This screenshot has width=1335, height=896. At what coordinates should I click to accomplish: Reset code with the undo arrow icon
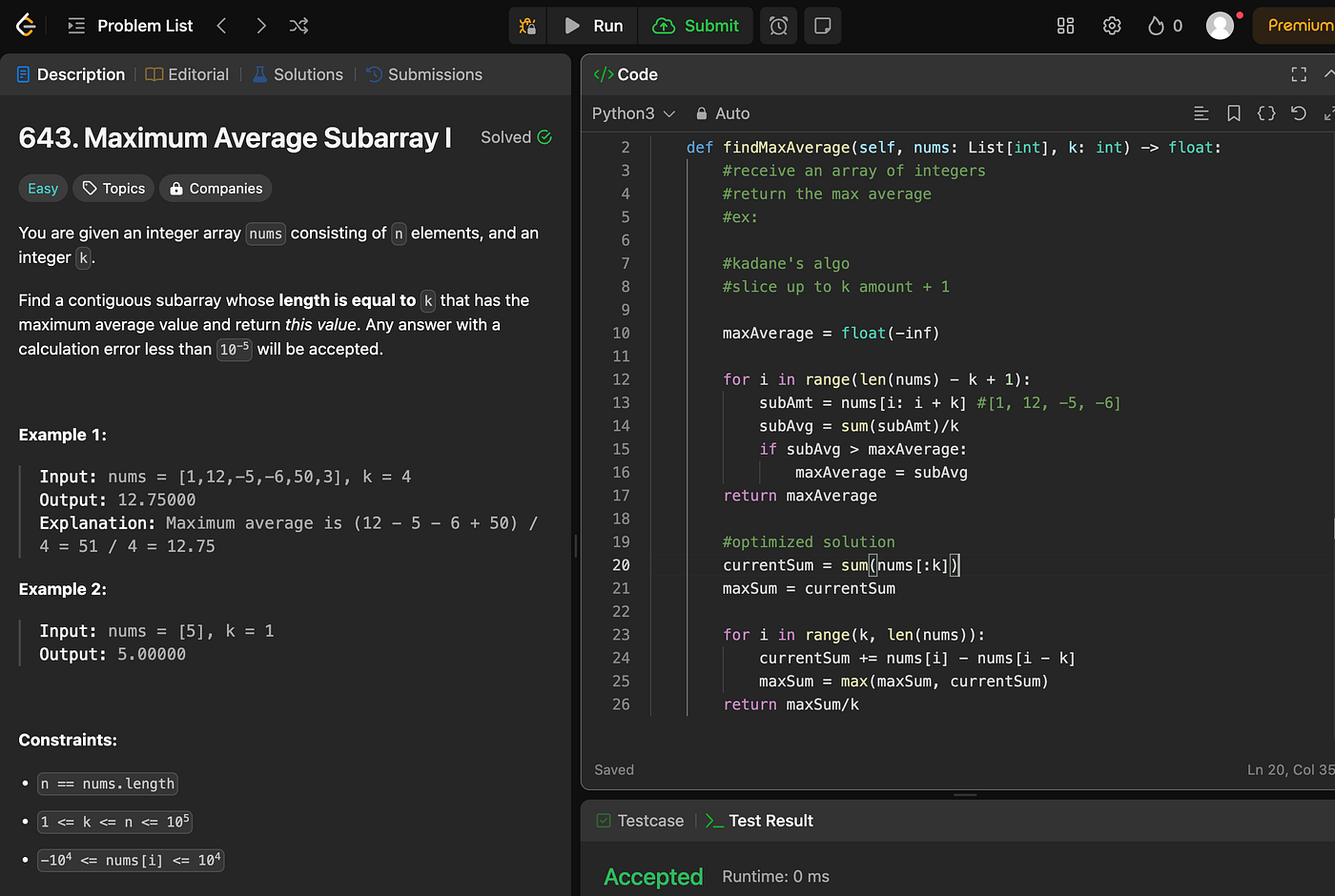1298,113
